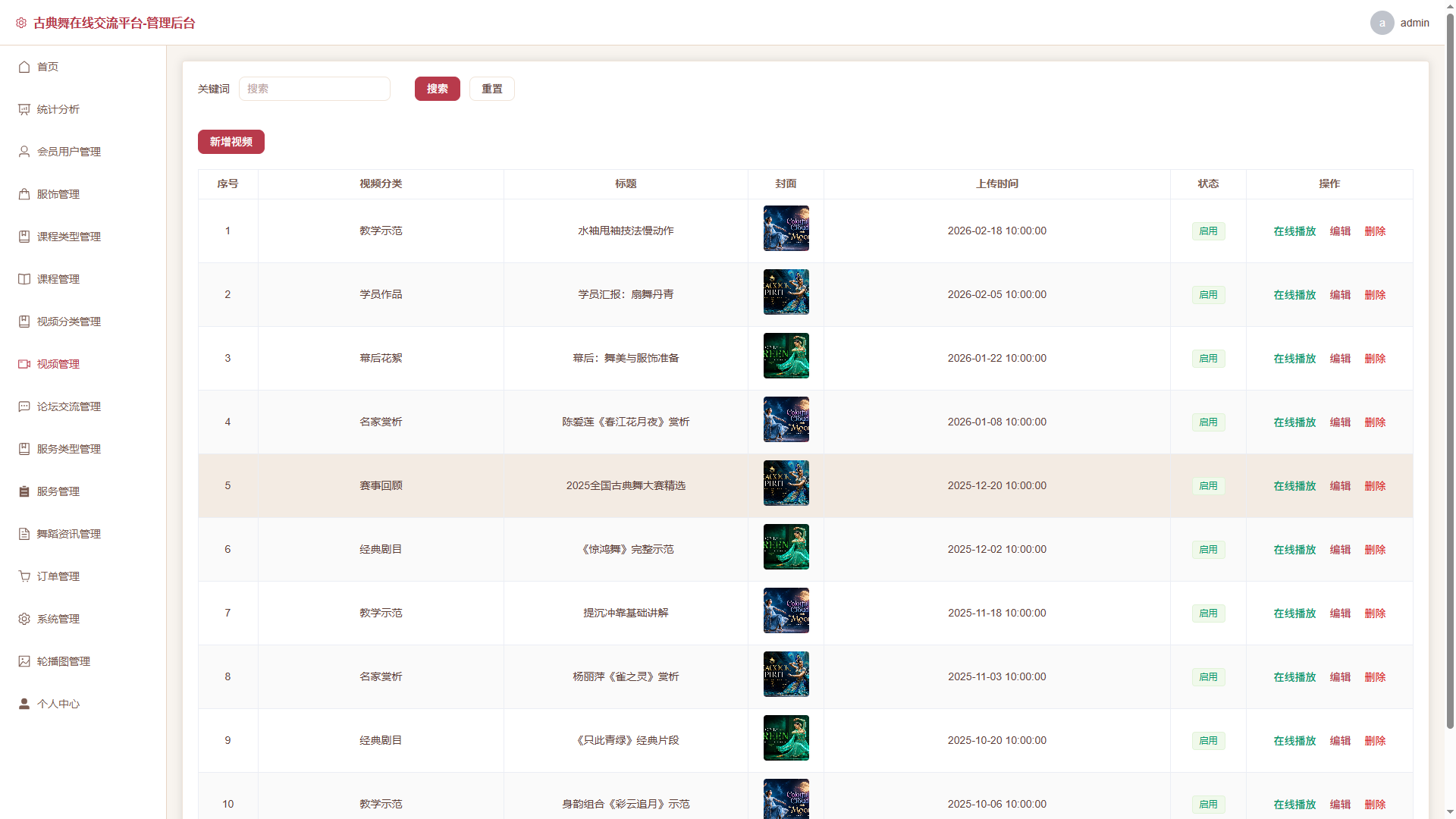This screenshot has width=1456, height=819.
Task: Click the admin avatar circle
Action: 1382,23
